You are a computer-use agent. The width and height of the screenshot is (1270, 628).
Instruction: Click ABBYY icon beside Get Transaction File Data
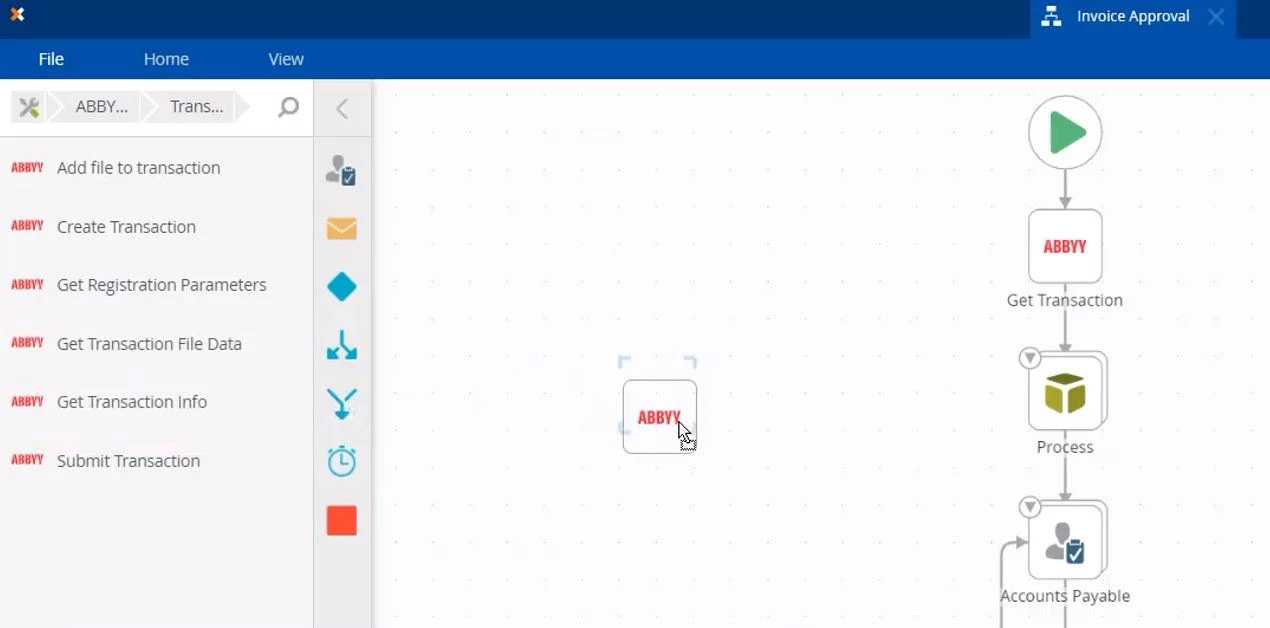(27, 343)
